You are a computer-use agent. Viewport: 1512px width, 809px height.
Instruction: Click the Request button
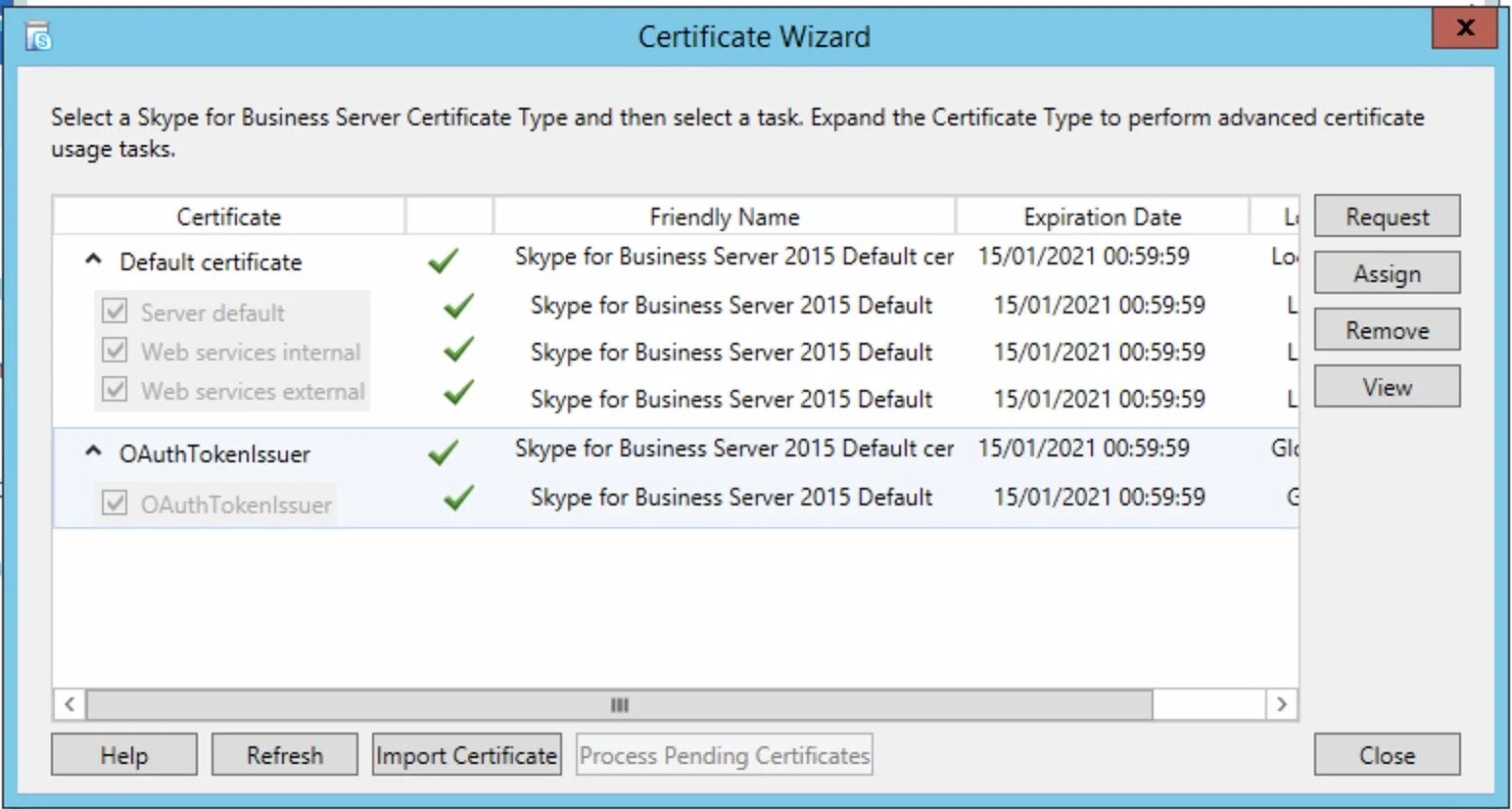tap(1387, 216)
